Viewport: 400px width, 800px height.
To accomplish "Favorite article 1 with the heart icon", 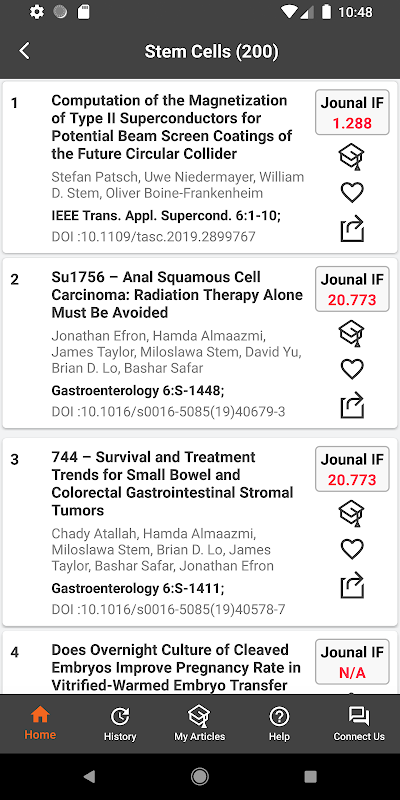I will pyautogui.click(x=352, y=192).
